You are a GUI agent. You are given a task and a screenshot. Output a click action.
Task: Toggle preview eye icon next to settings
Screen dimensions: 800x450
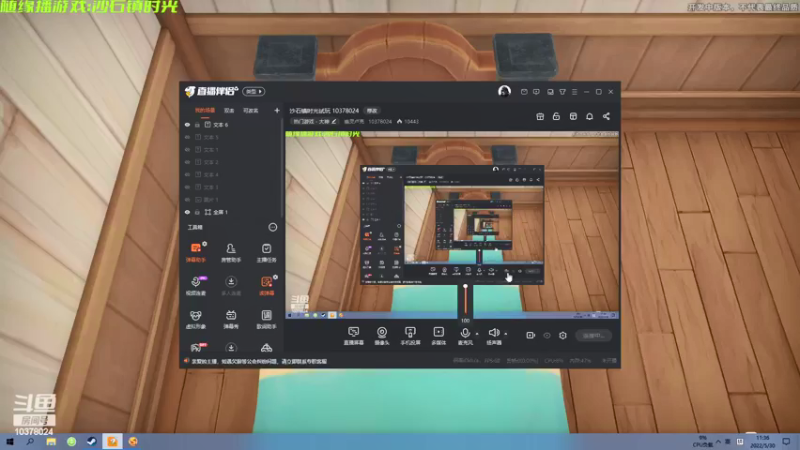click(547, 335)
